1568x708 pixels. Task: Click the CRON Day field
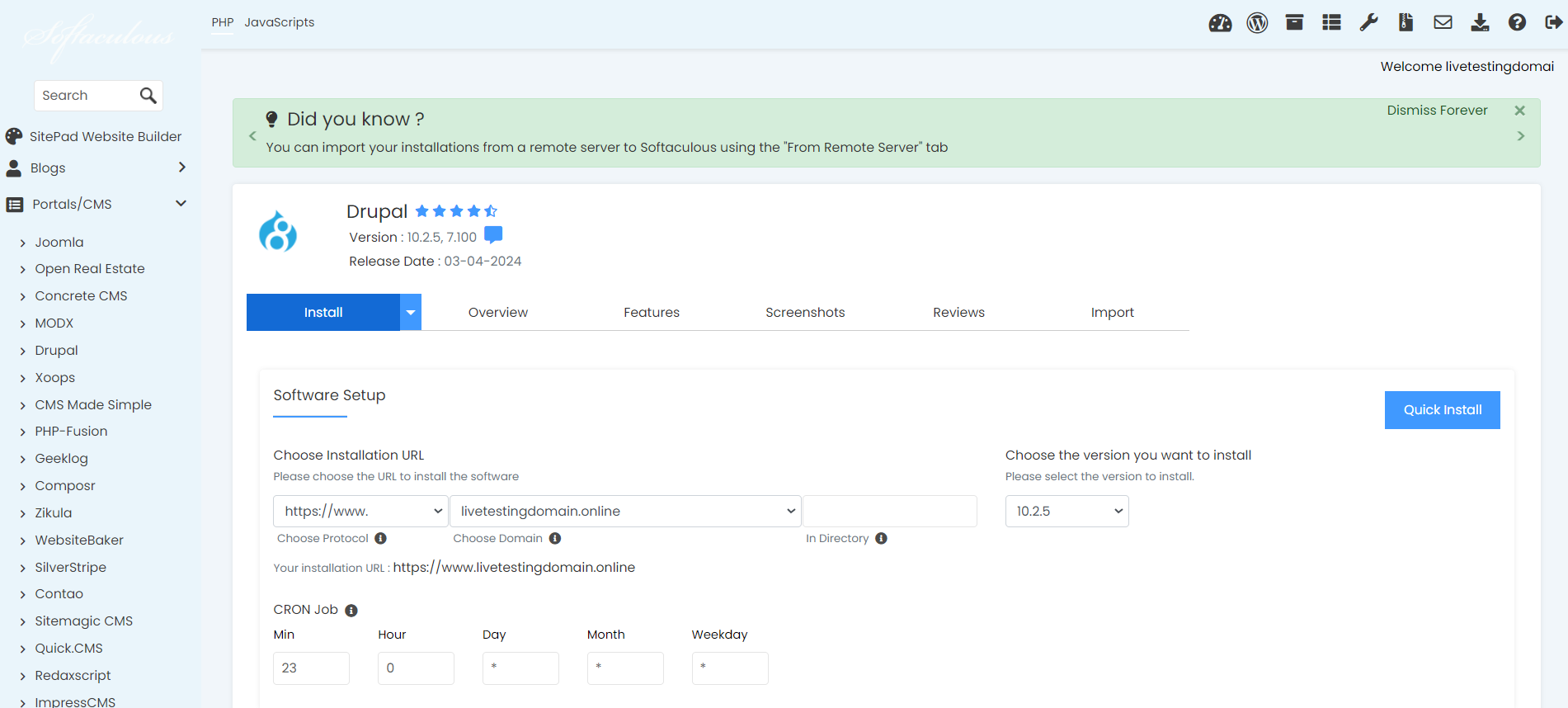[520, 668]
